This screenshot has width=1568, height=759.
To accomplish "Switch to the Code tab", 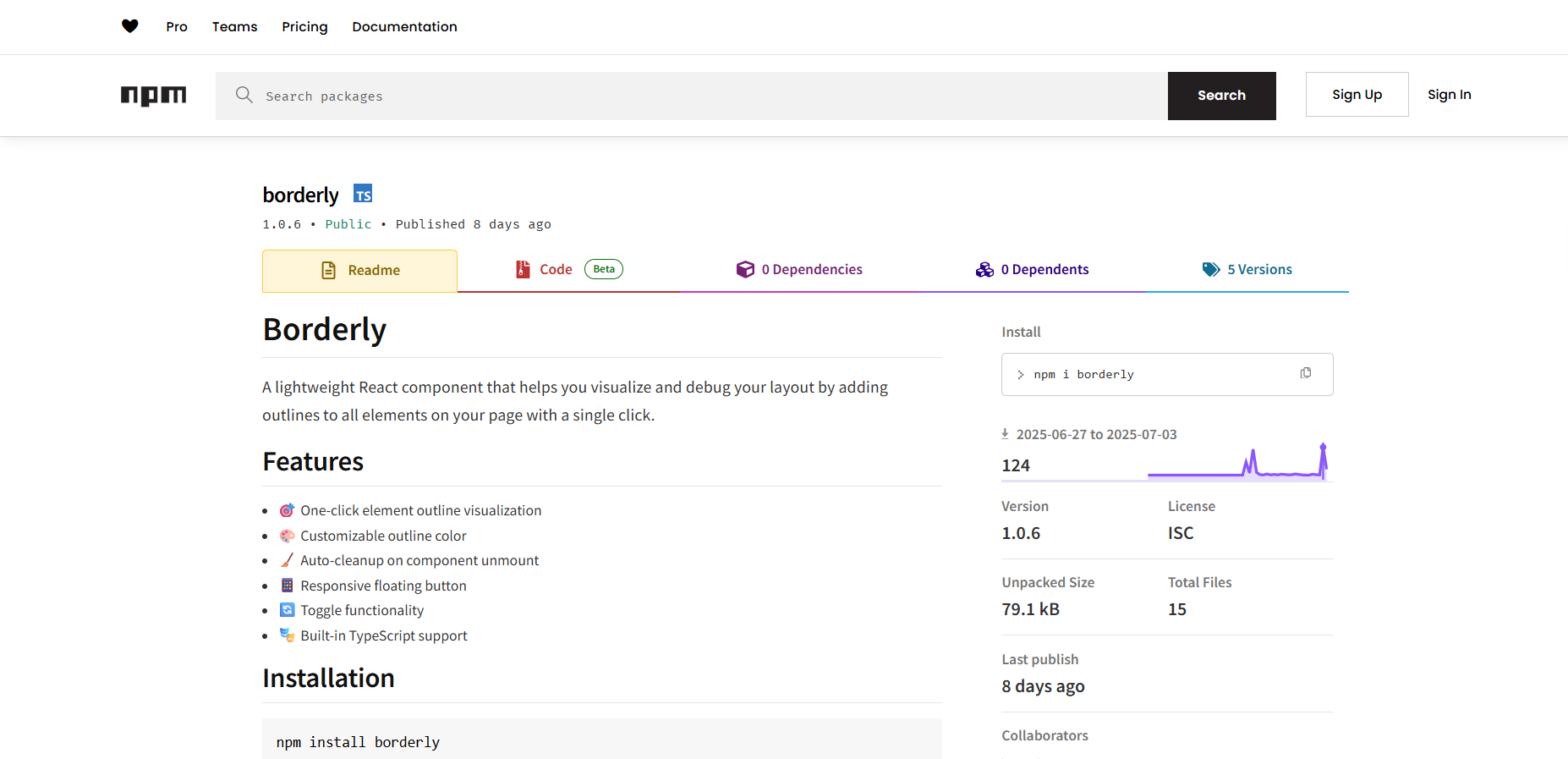I will [555, 270].
